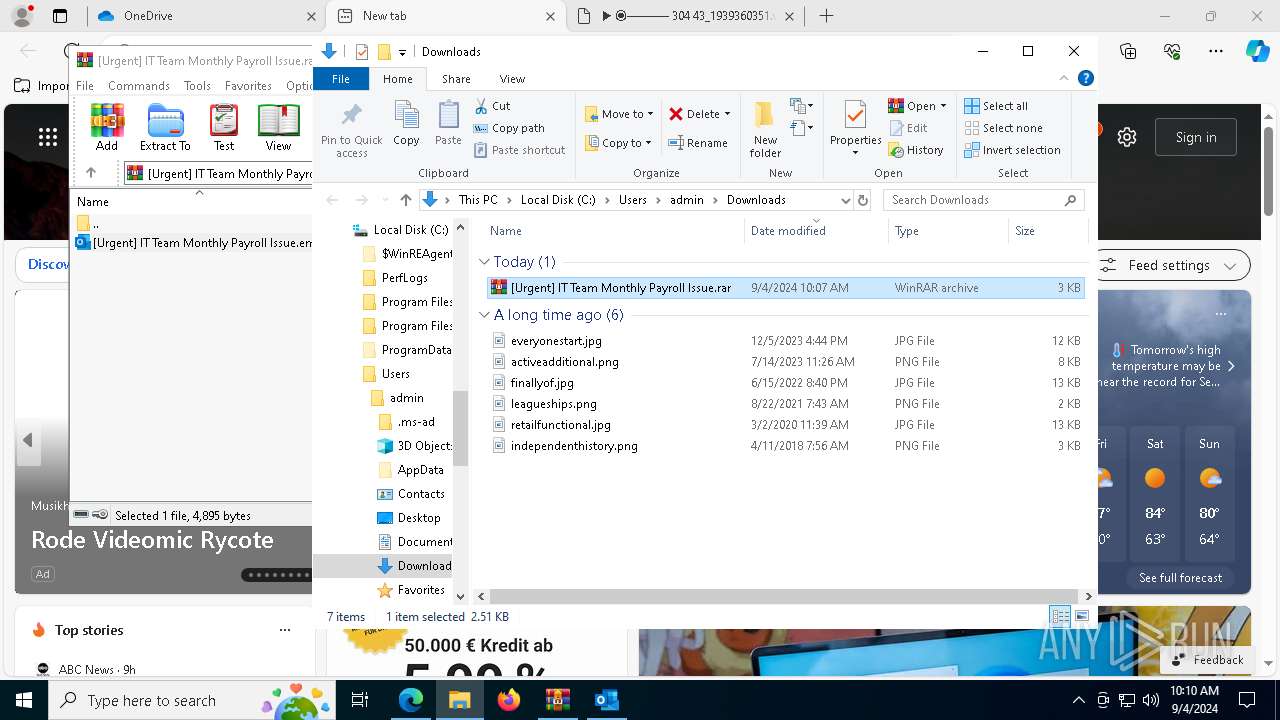Select Desktop in the navigation tree
The width and height of the screenshot is (1280, 720).
[x=418, y=518]
